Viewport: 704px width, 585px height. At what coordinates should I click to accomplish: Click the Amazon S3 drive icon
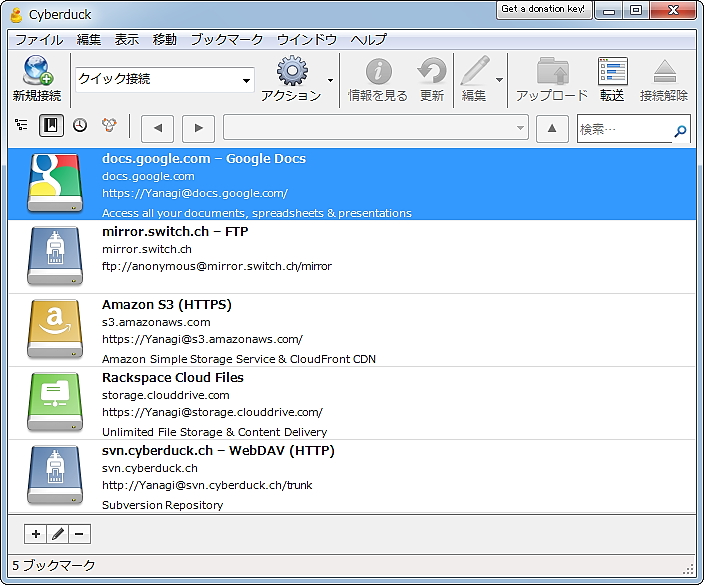[x=55, y=329]
